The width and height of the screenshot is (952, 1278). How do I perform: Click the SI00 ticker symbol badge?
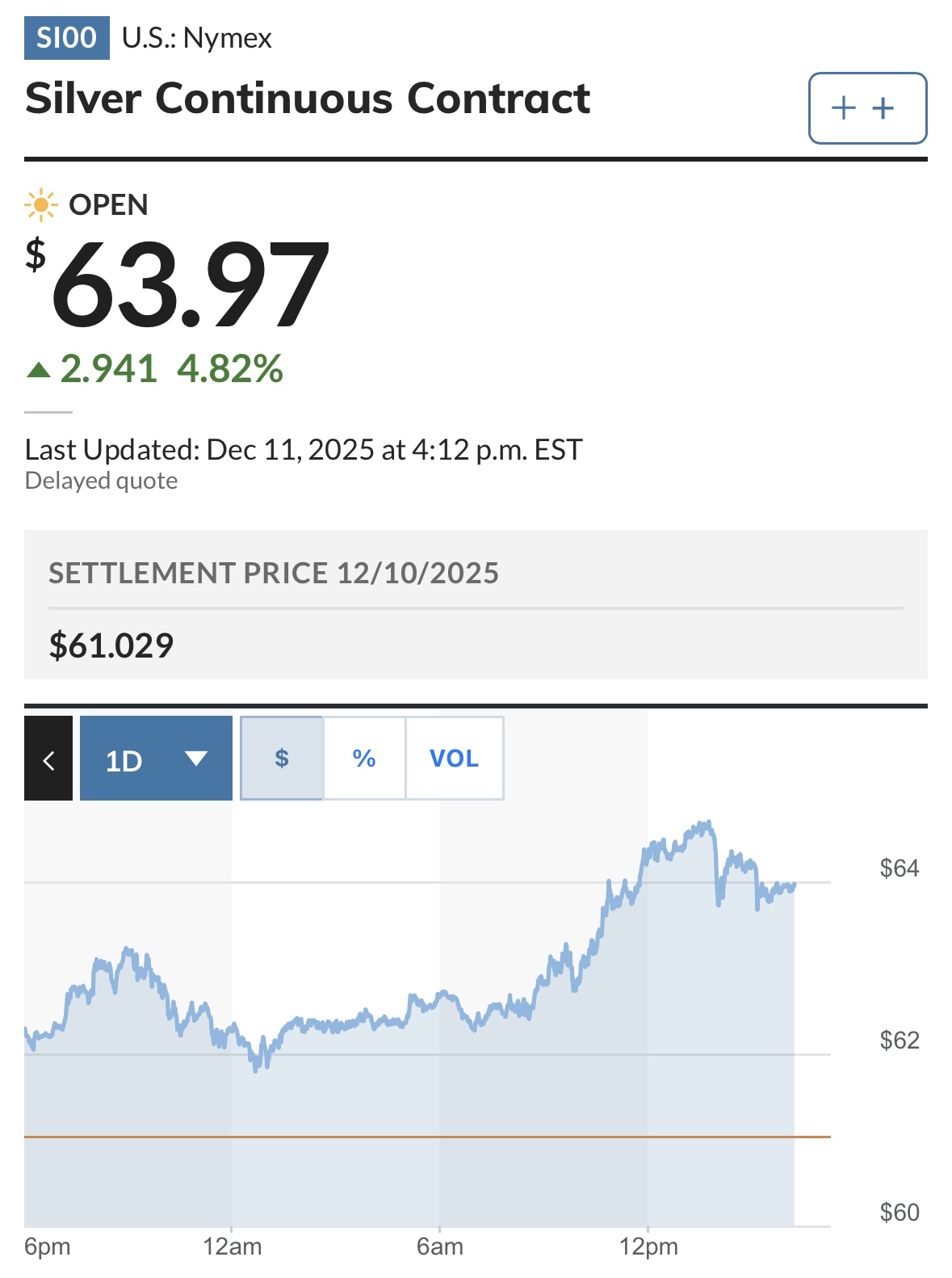click(x=67, y=38)
